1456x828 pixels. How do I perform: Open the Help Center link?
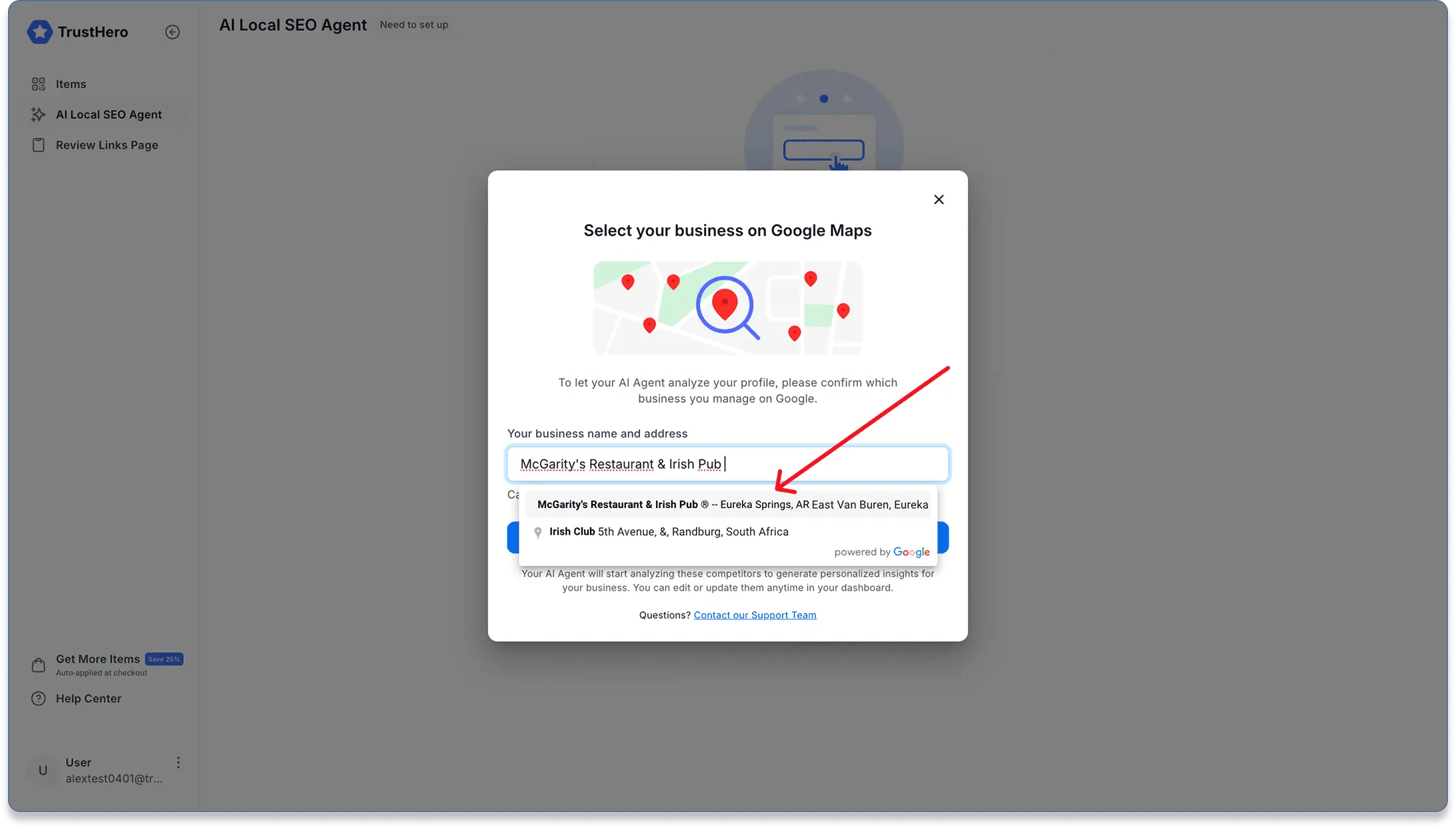click(x=88, y=699)
